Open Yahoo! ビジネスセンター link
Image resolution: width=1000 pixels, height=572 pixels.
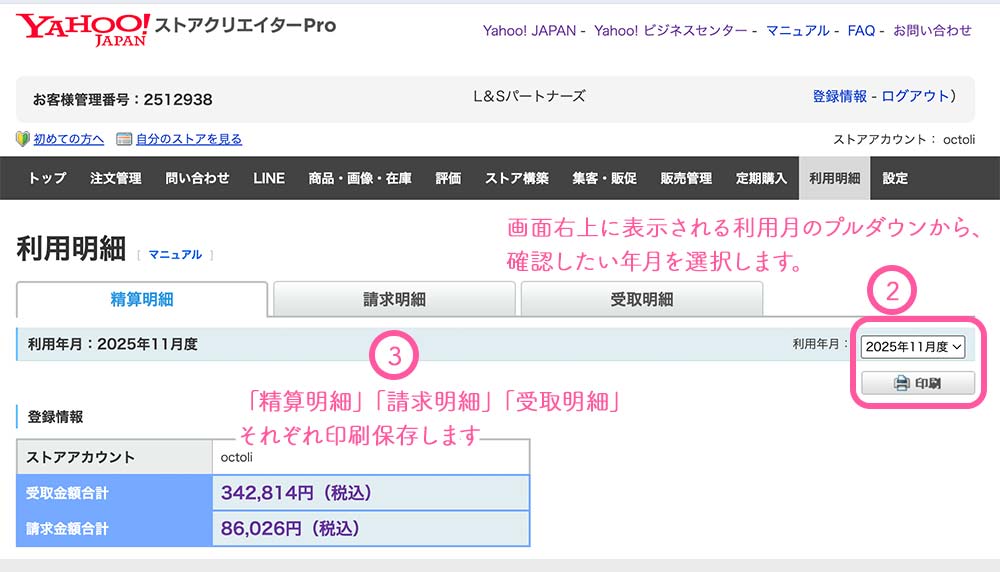670,31
